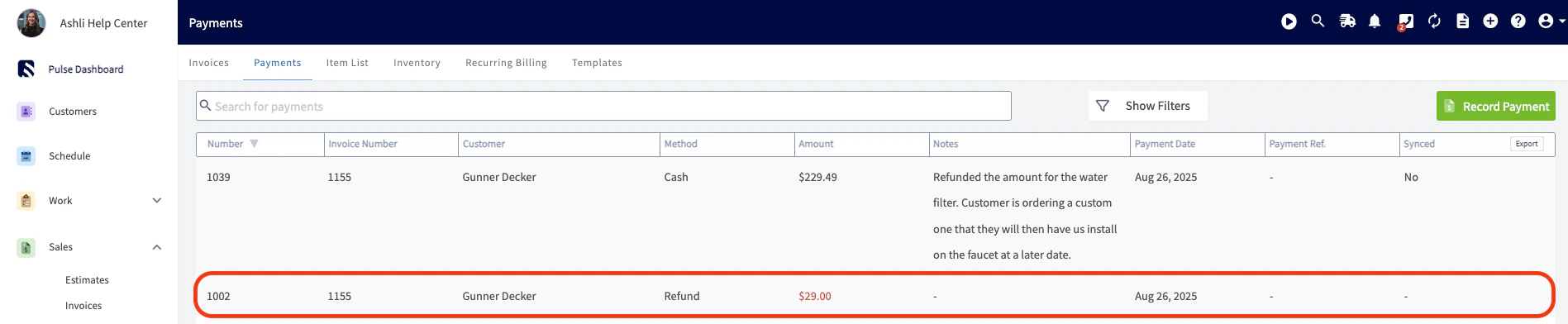Image resolution: width=1568 pixels, height=324 pixels.
Task: Click the search magnifier inside payments field
Action: [206, 106]
